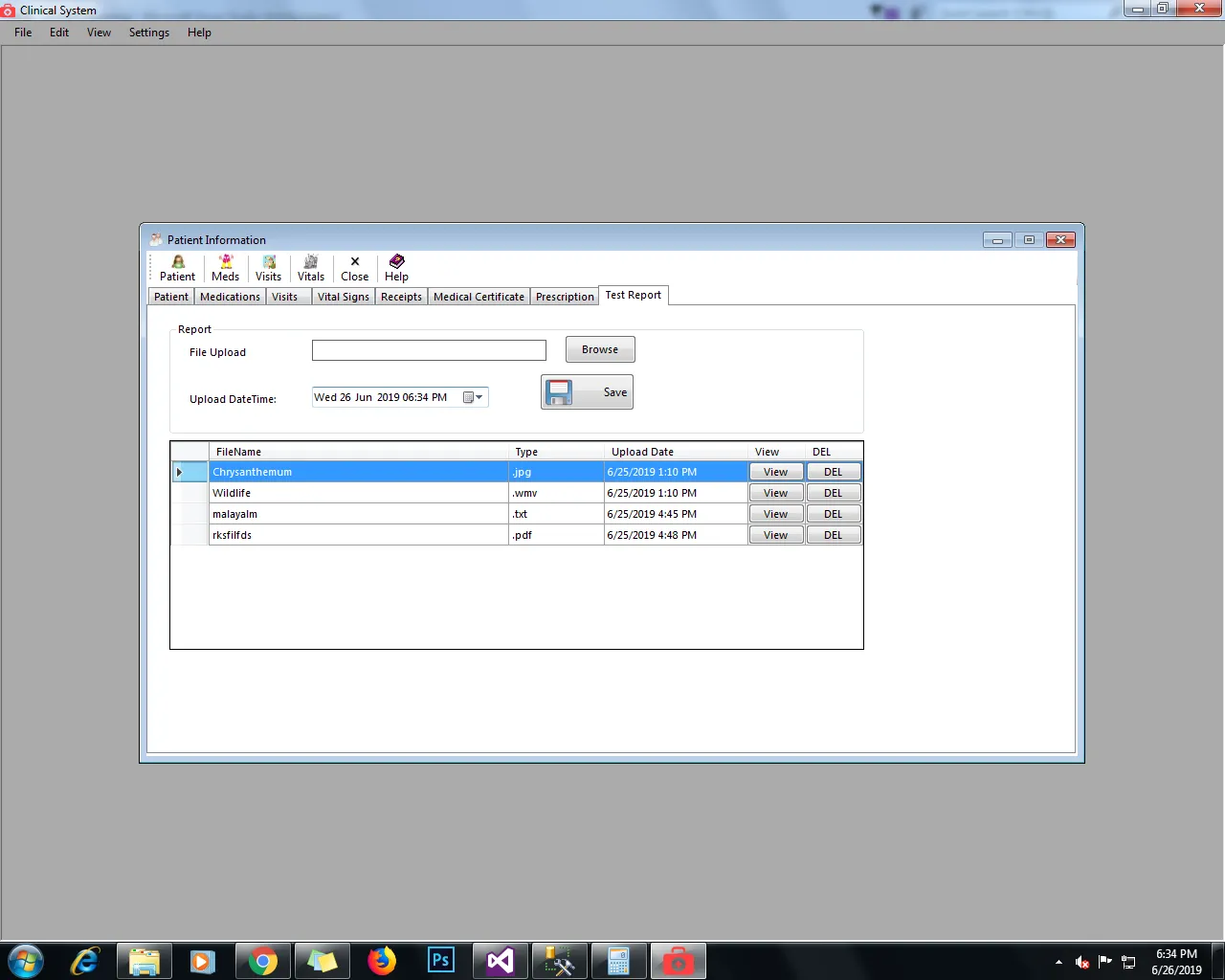Viewport: 1225px width, 980px height.
Task: Open the Visits toolbar icon
Action: pos(269,268)
